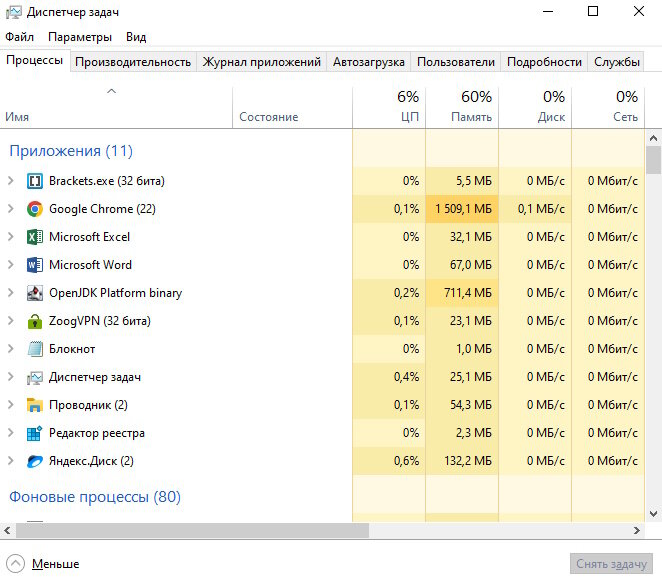Viewport: 662px width, 583px height.
Task: Switch to the Производительность tab
Action: pyautogui.click(x=133, y=62)
